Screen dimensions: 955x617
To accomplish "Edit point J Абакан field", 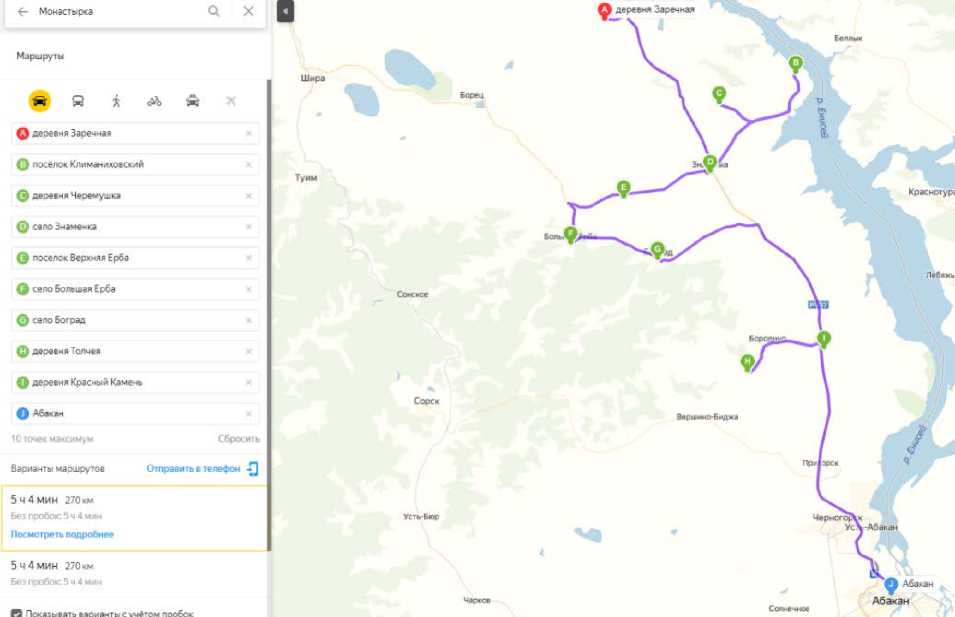I will coord(135,413).
